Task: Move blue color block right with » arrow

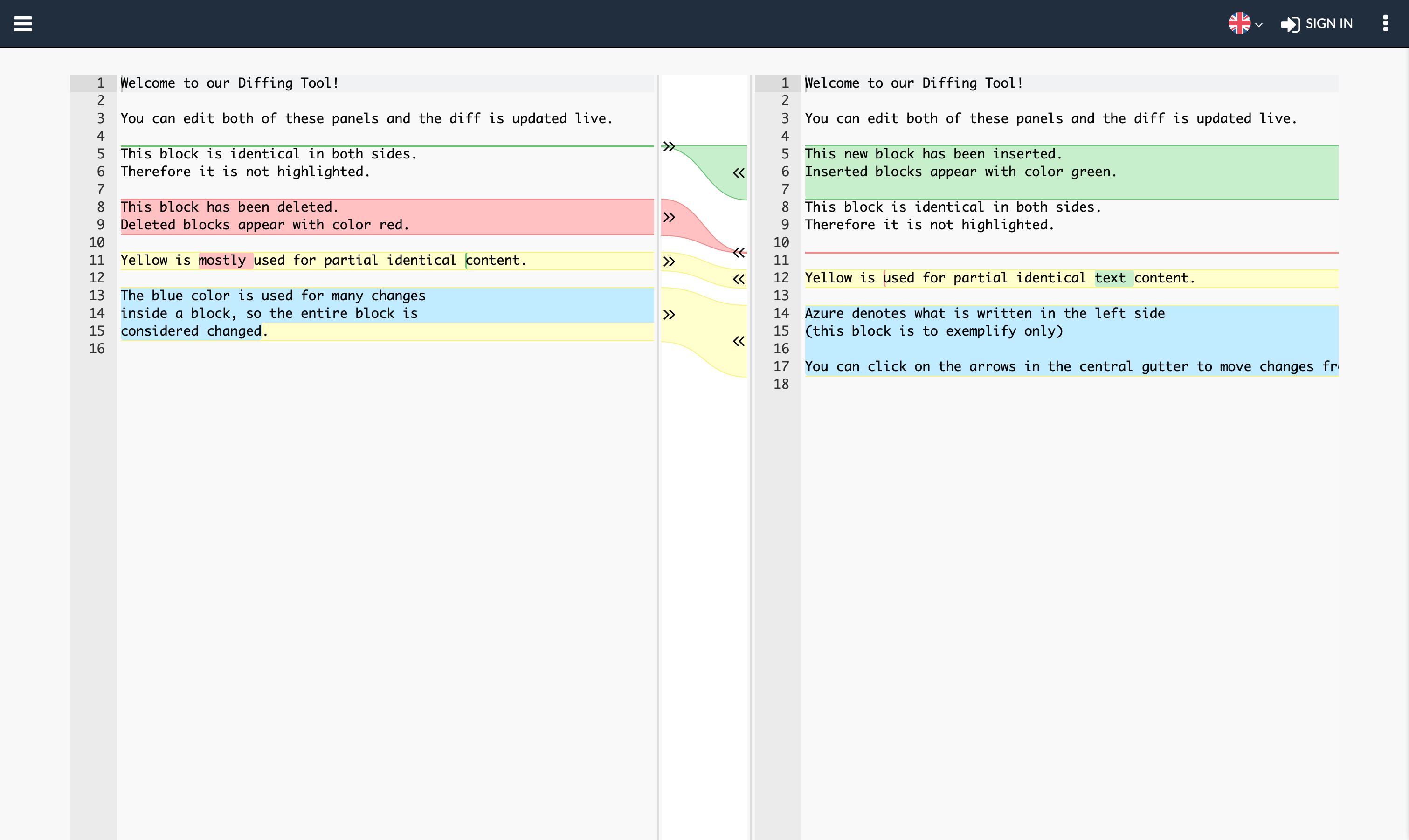Action: tap(669, 315)
